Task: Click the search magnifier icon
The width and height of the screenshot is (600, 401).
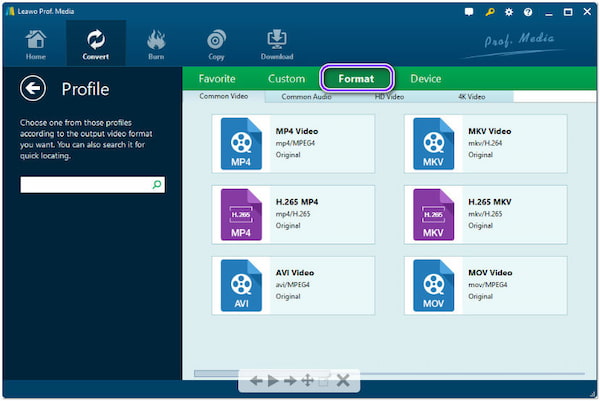Action: tap(157, 184)
